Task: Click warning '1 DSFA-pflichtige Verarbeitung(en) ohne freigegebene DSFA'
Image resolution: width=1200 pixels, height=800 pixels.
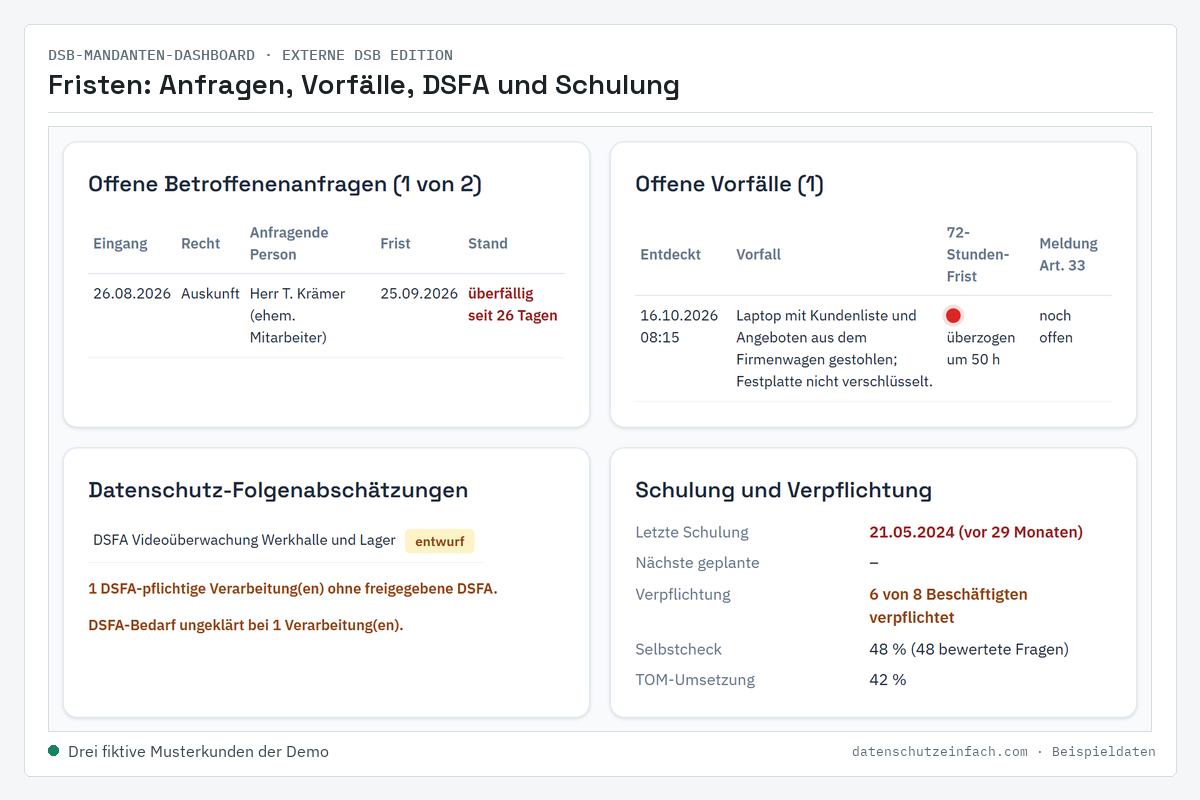Action: (x=293, y=588)
